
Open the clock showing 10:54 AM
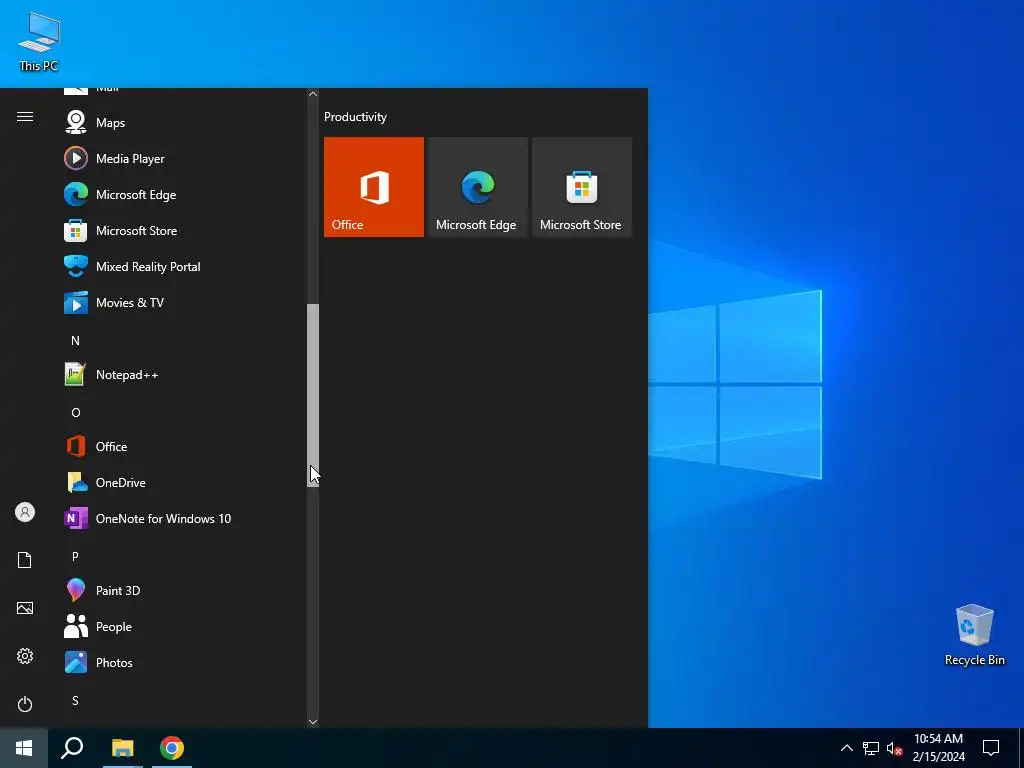(938, 748)
